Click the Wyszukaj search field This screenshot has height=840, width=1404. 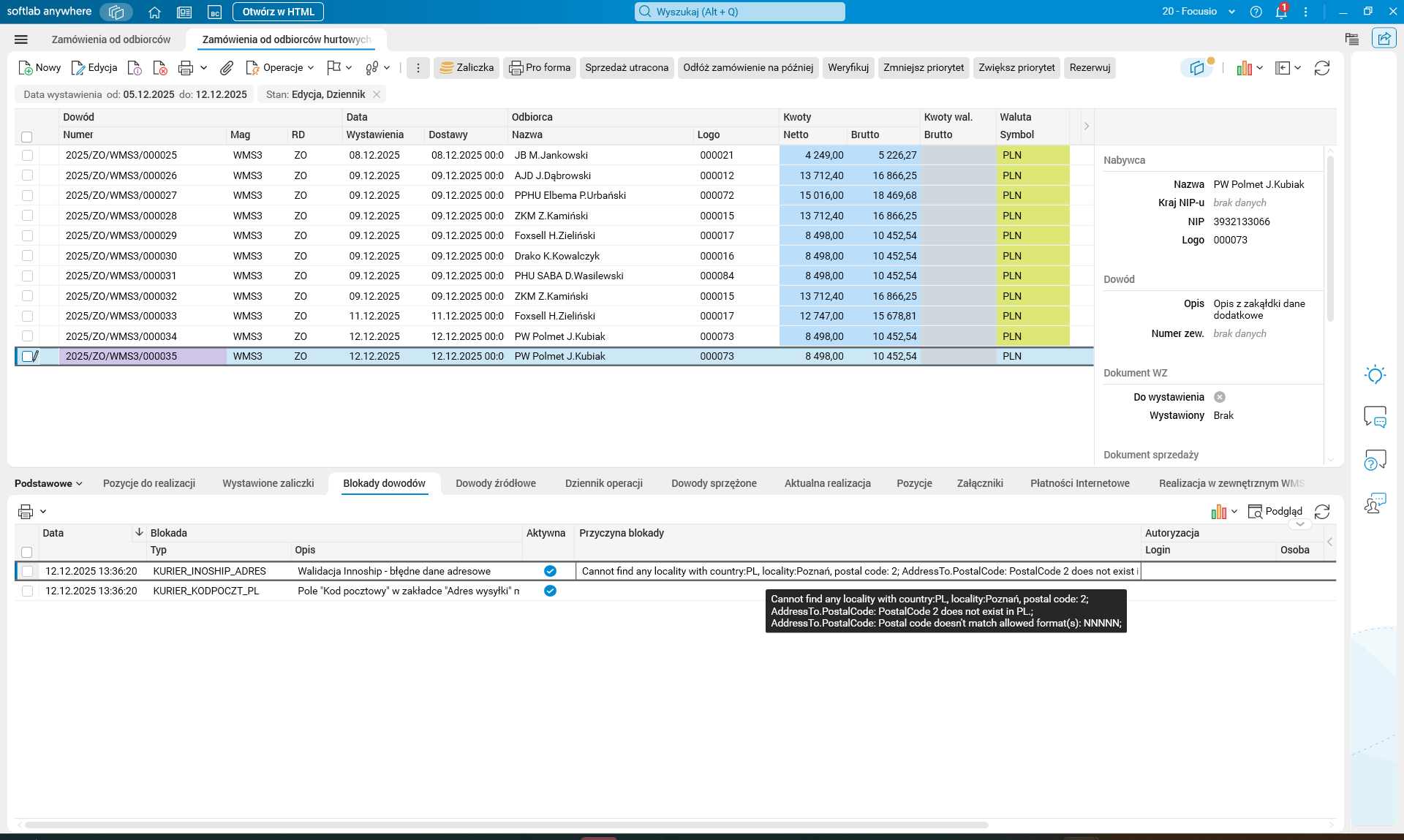[x=739, y=12]
